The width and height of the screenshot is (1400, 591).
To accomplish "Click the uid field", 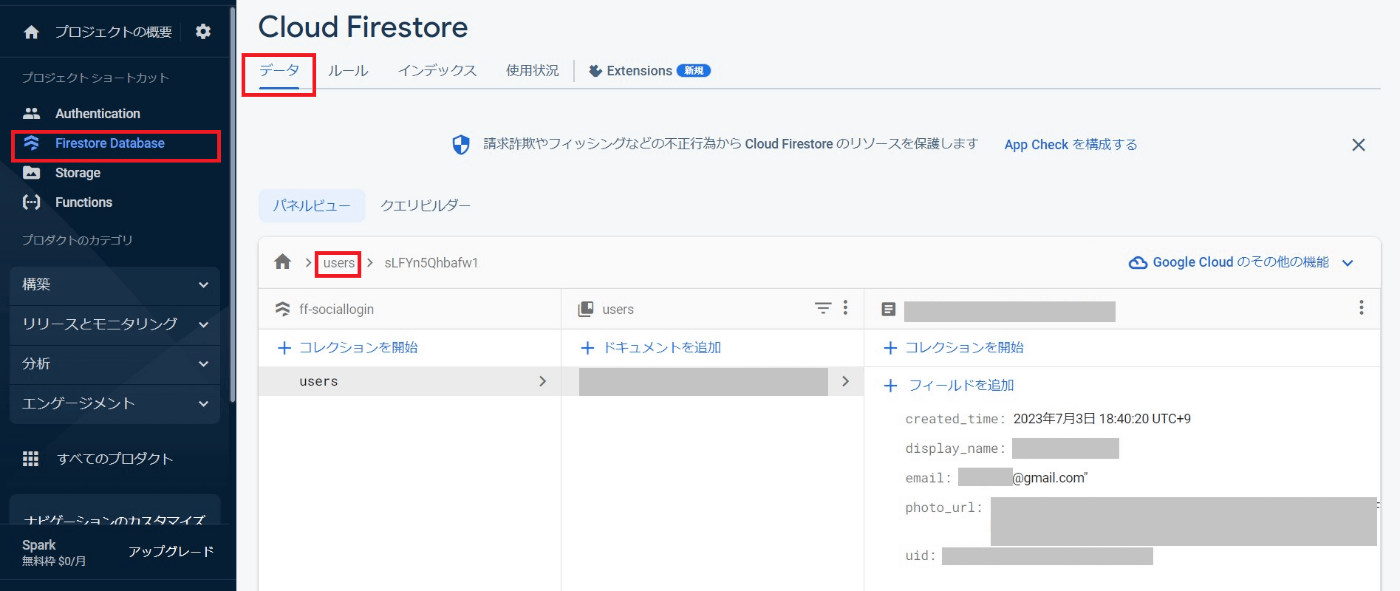I will 1029,556.
